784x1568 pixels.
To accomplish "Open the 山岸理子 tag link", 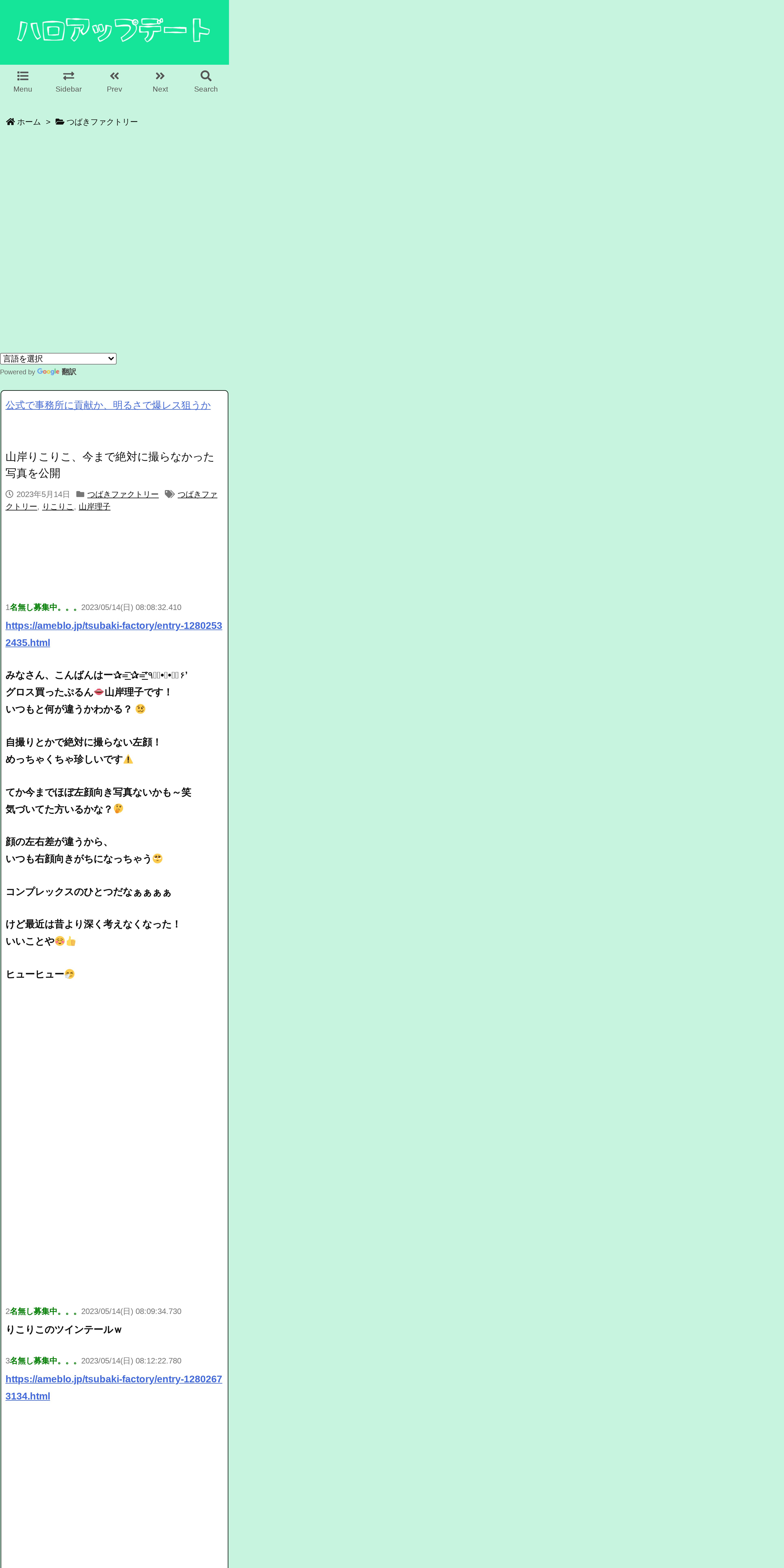I will point(94,506).
